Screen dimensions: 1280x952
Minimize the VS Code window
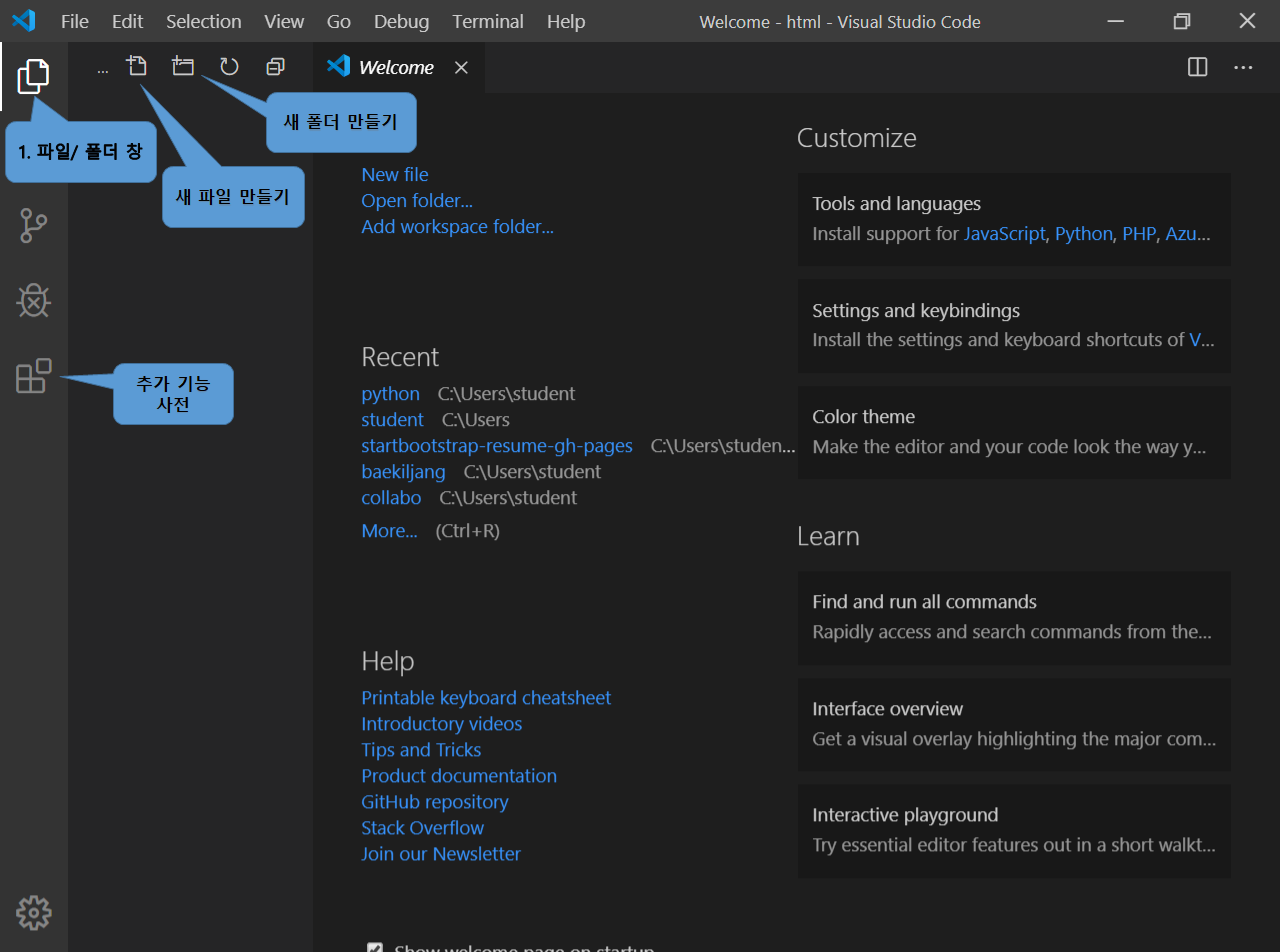[x=1117, y=21]
